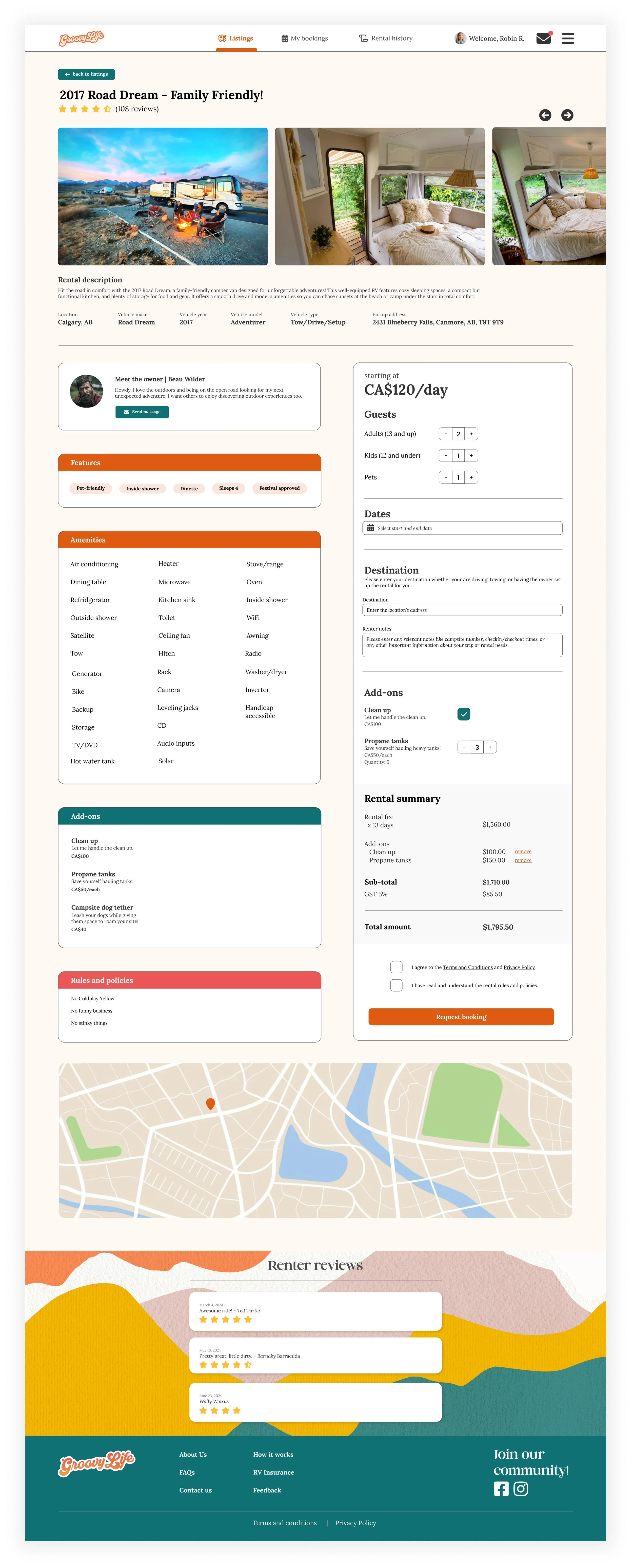Open the start and end date picker

click(462, 528)
